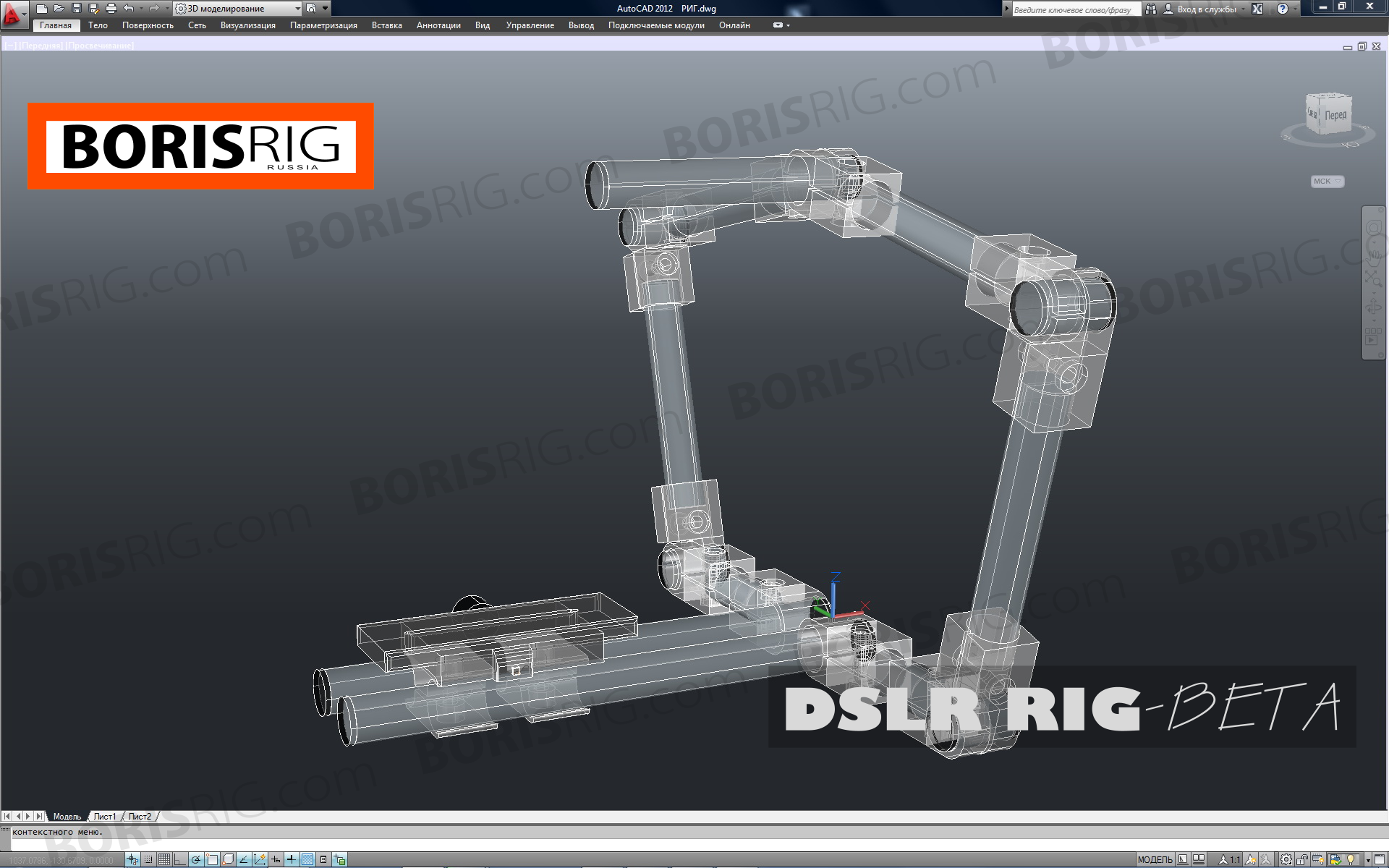Open the Тело ribbon tab
This screenshot has width=1389, height=868.
[x=98, y=25]
